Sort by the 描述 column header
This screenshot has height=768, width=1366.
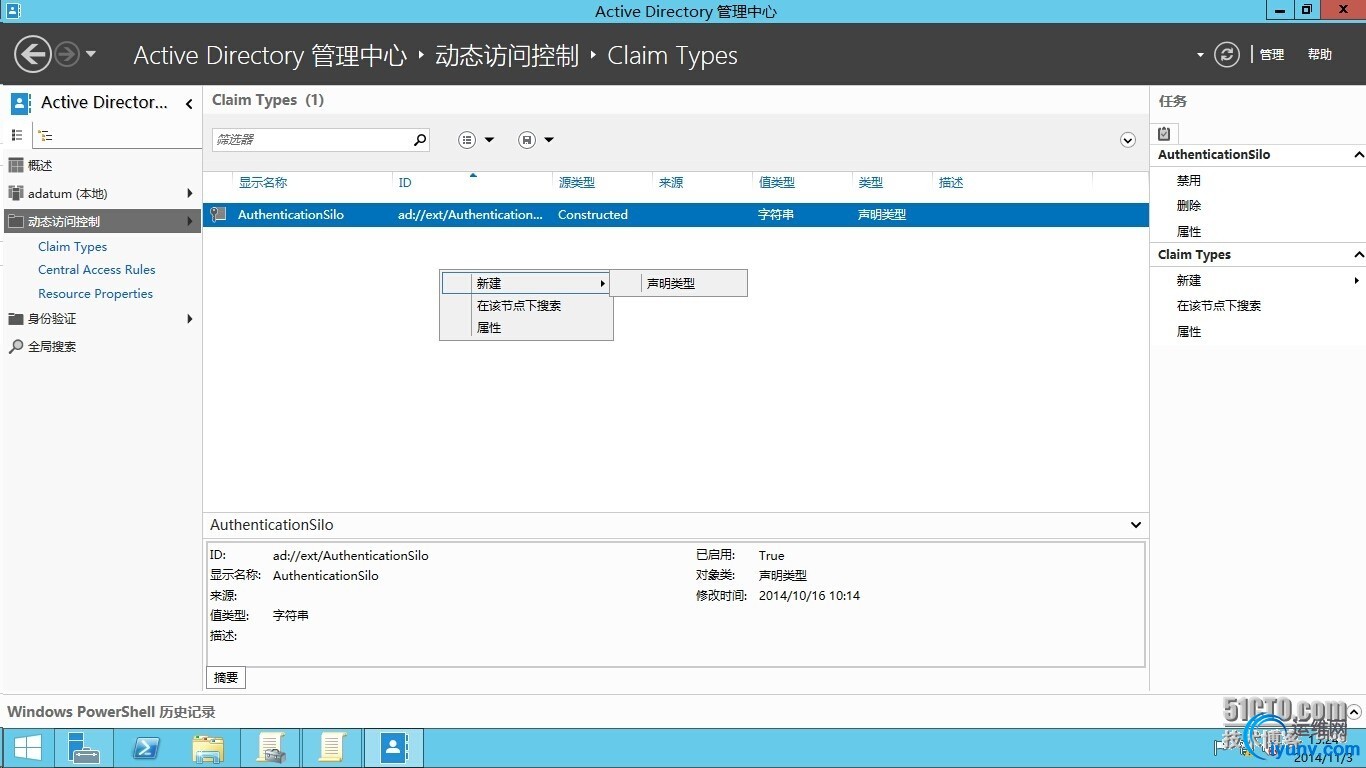pyautogui.click(x=951, y=183)
